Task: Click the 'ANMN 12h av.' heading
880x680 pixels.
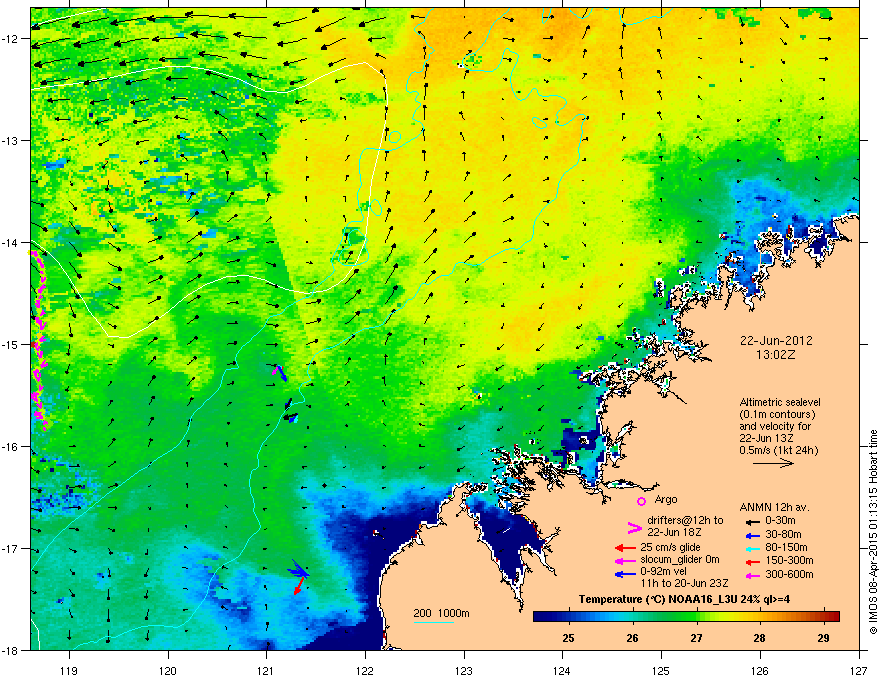Action: 774,507
